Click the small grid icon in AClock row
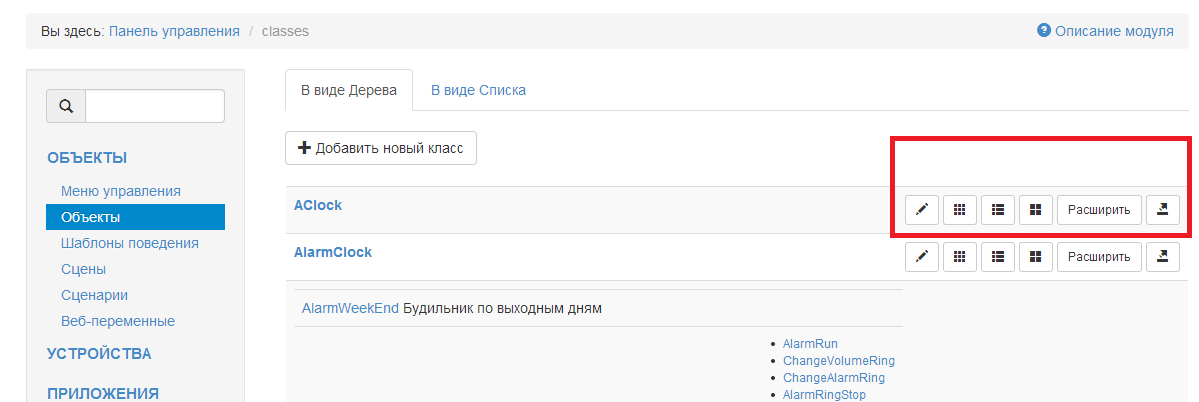Screen dimensions: 1199x402 point(960,210)
